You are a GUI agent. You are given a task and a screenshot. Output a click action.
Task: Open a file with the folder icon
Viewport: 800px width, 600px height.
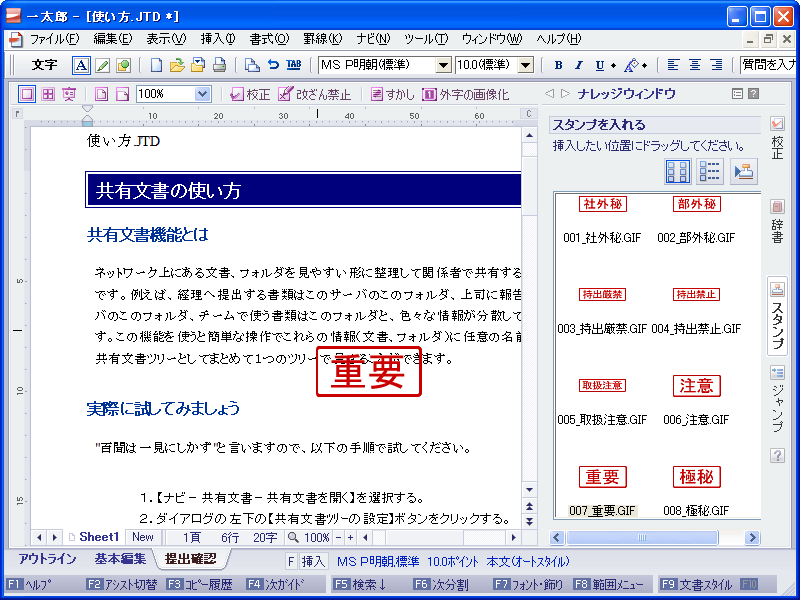point(177,65)
